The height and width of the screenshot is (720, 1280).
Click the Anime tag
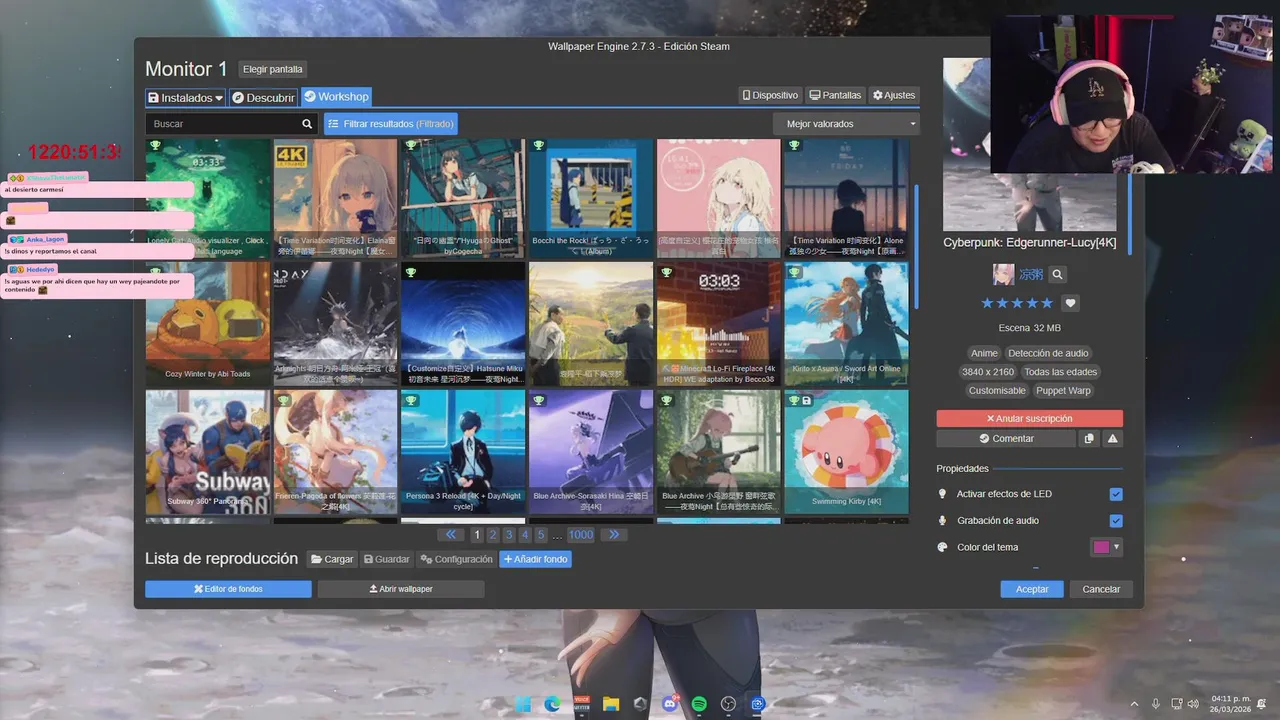click(x=984, y=353)
